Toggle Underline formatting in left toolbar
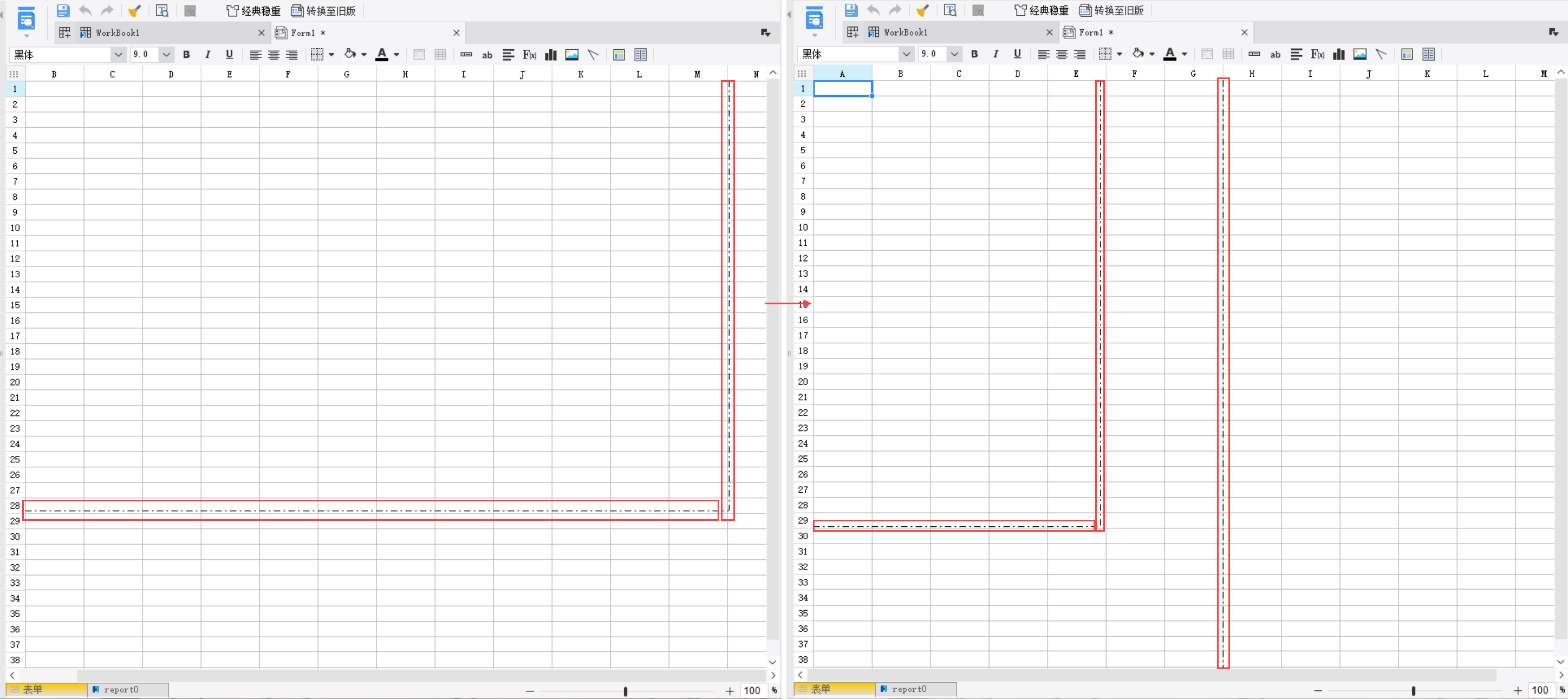This screenshot has height=699, width=1568. click(230, 55)
